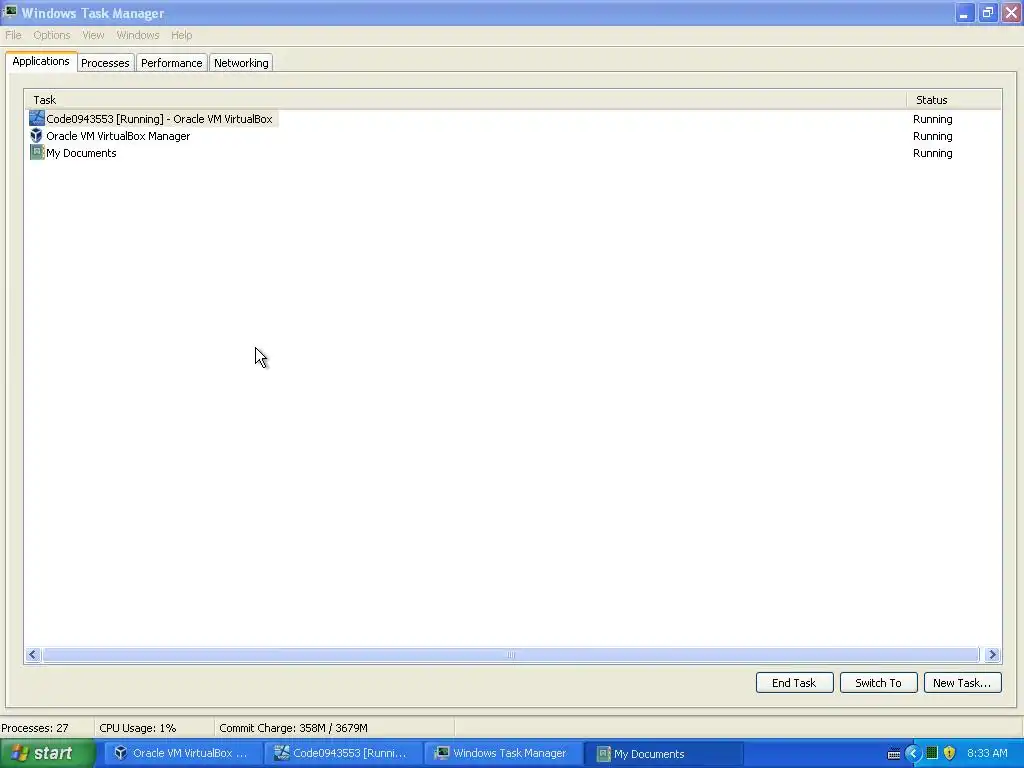Open Oracle VM VirtualBox taskbar button
Image resolution: width=1024 pixels, height=768 pixels.
pos(183,754)
